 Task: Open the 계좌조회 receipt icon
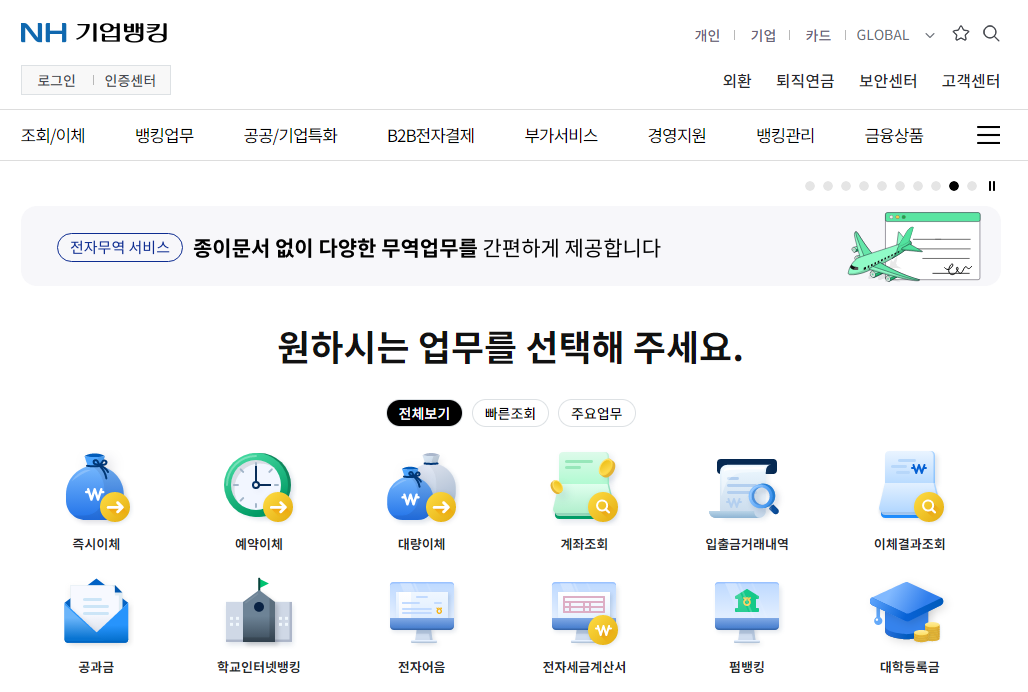(x=583, y=487)
